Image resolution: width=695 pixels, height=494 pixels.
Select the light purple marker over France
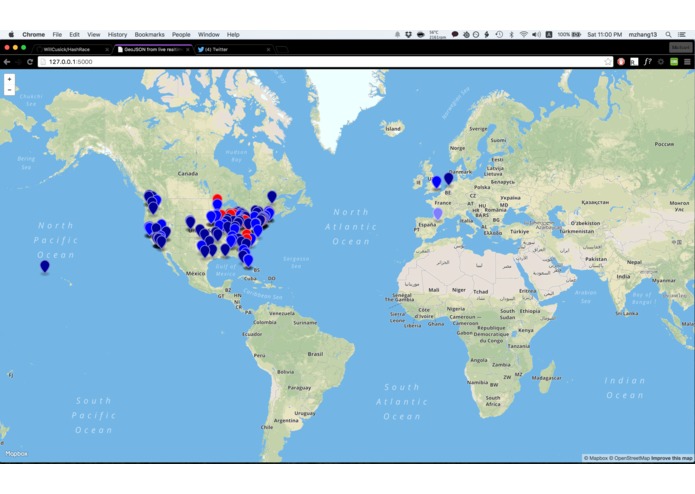click(438, 214)
